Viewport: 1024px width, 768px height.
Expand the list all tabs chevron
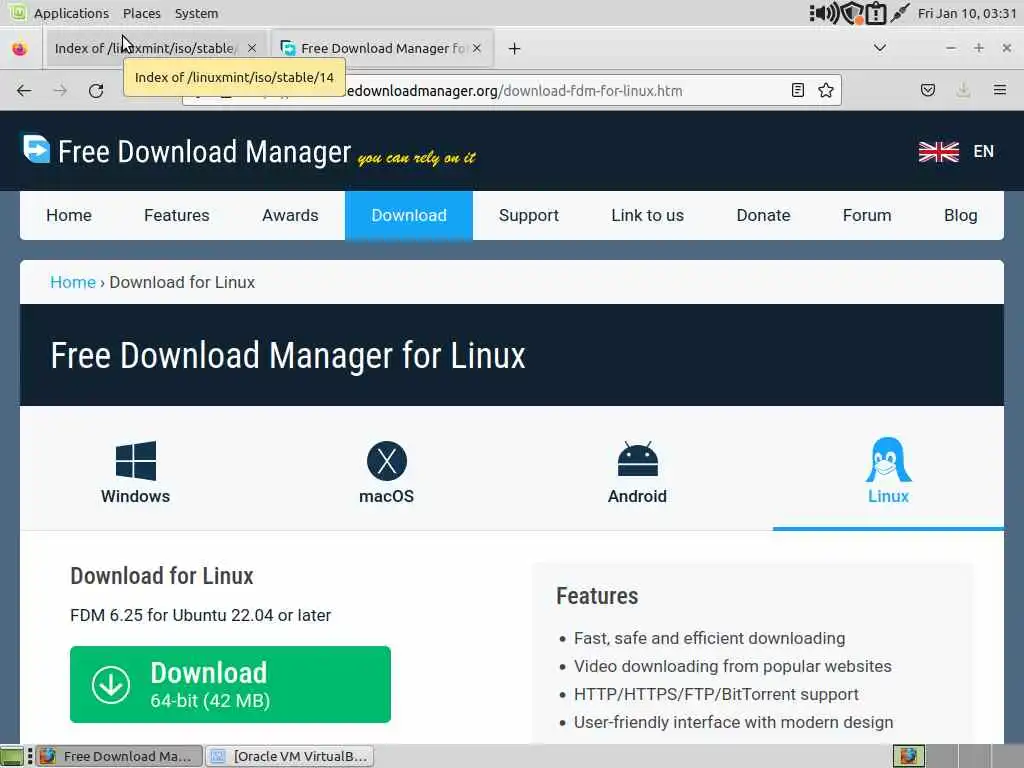(880, 48)
